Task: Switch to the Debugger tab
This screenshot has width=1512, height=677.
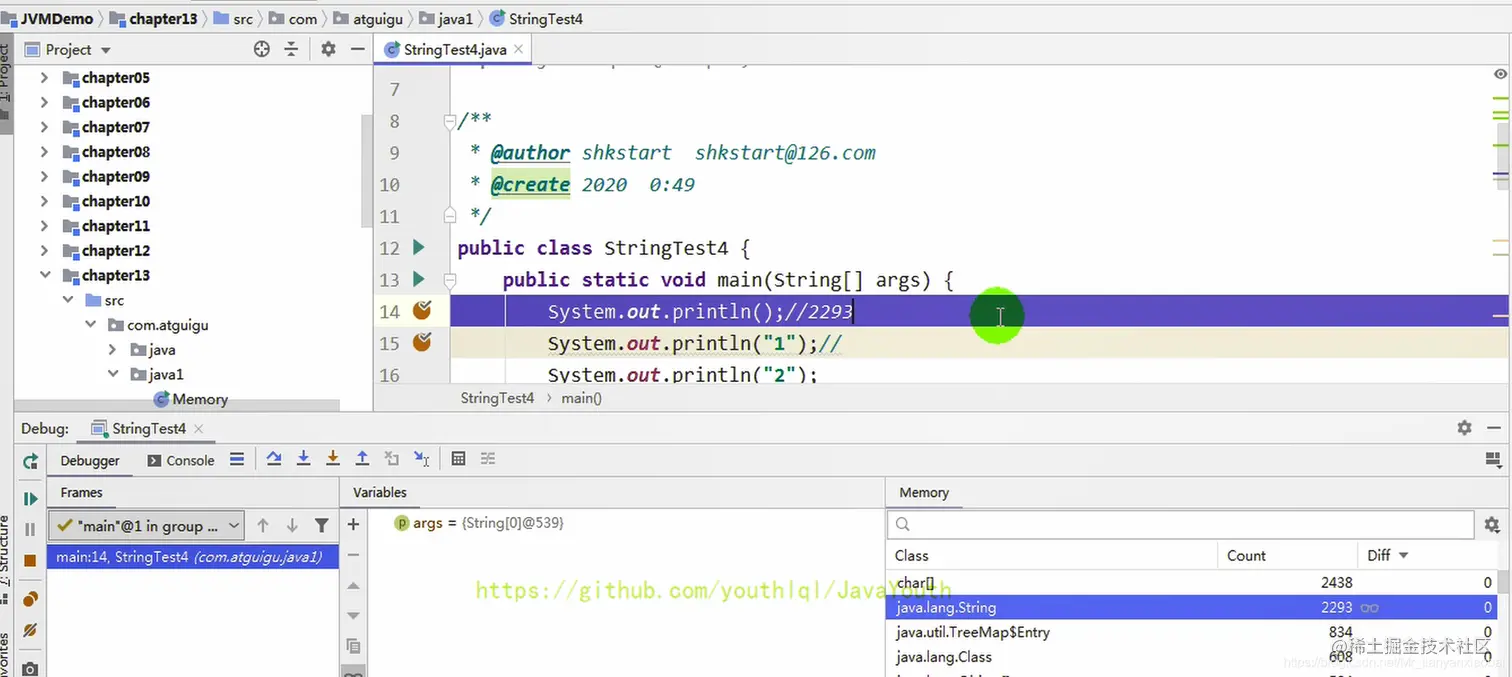Action: point(90,460)
